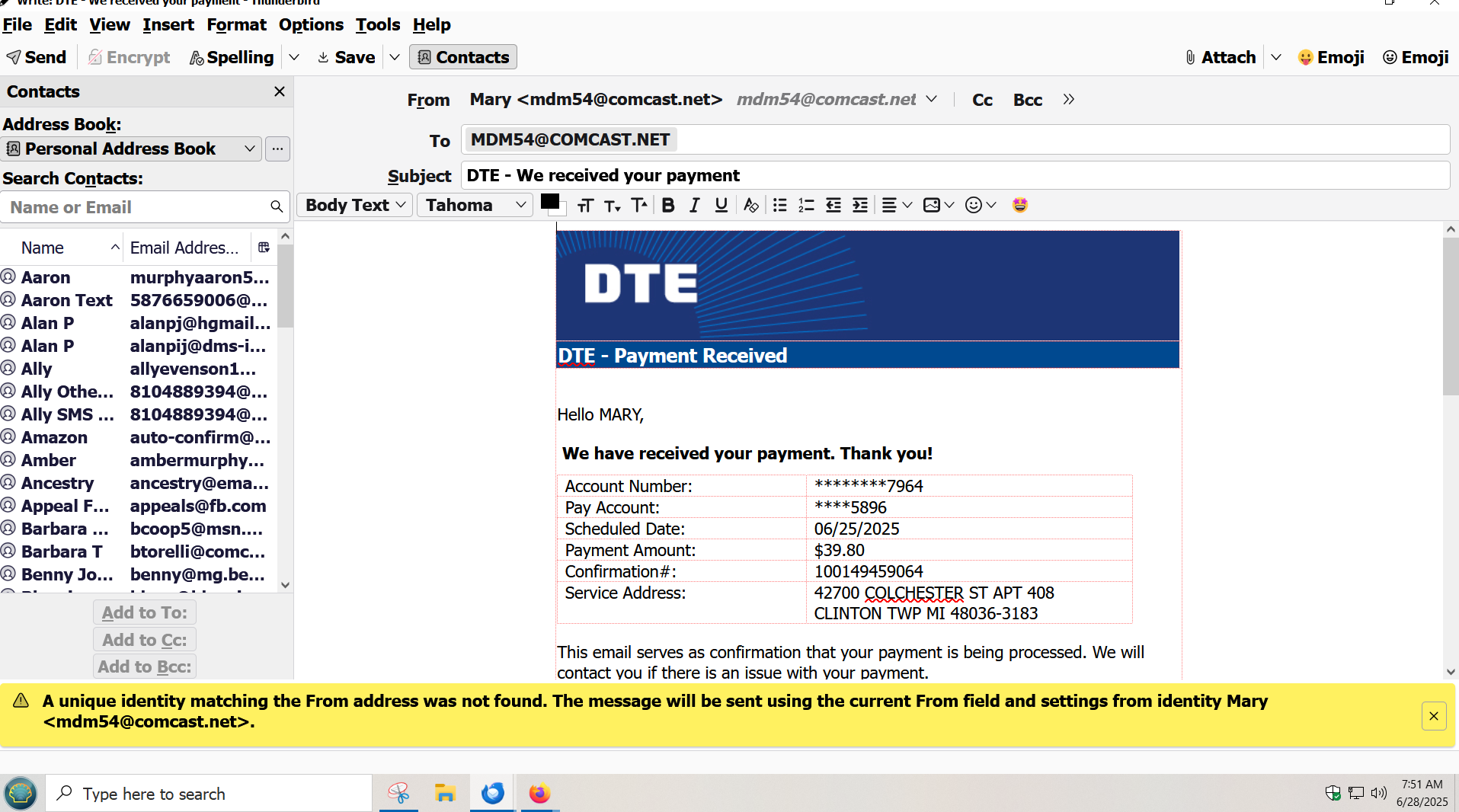Open the text color swatch

pos(552,203)
